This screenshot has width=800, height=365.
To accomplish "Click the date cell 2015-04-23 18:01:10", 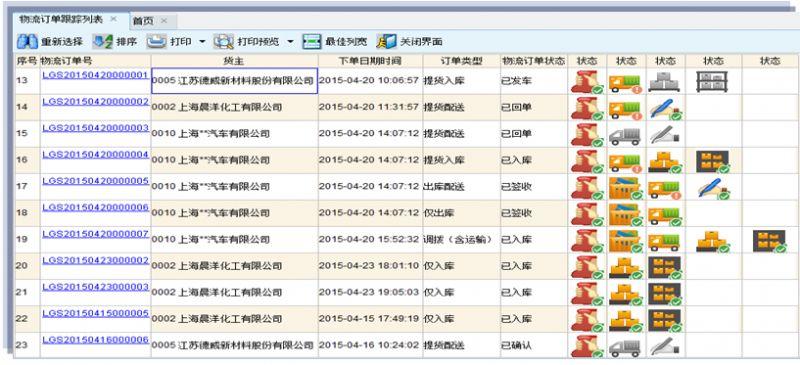I will pos(370,266).
